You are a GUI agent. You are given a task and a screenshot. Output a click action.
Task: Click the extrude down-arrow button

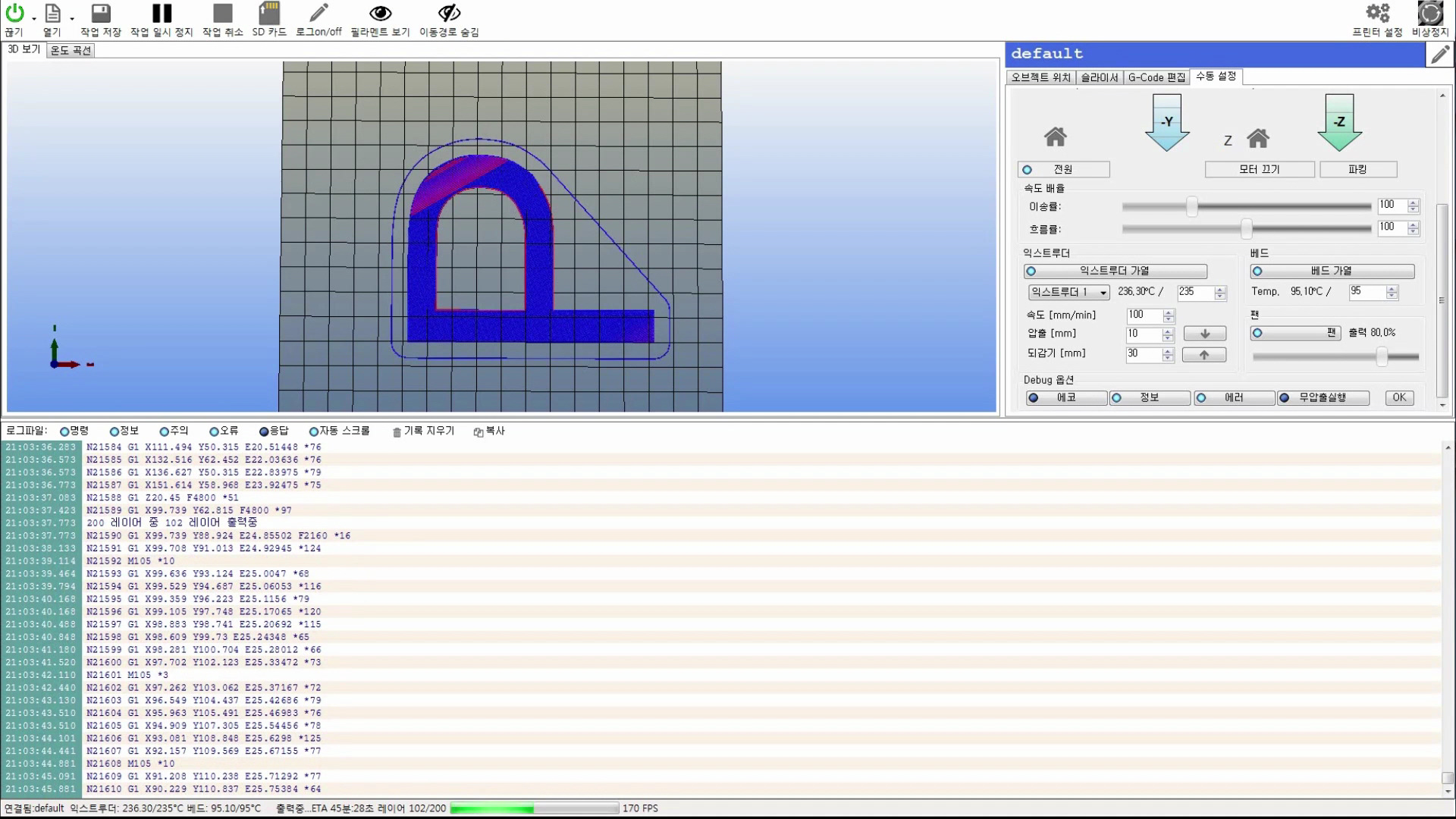point(1204,334)
